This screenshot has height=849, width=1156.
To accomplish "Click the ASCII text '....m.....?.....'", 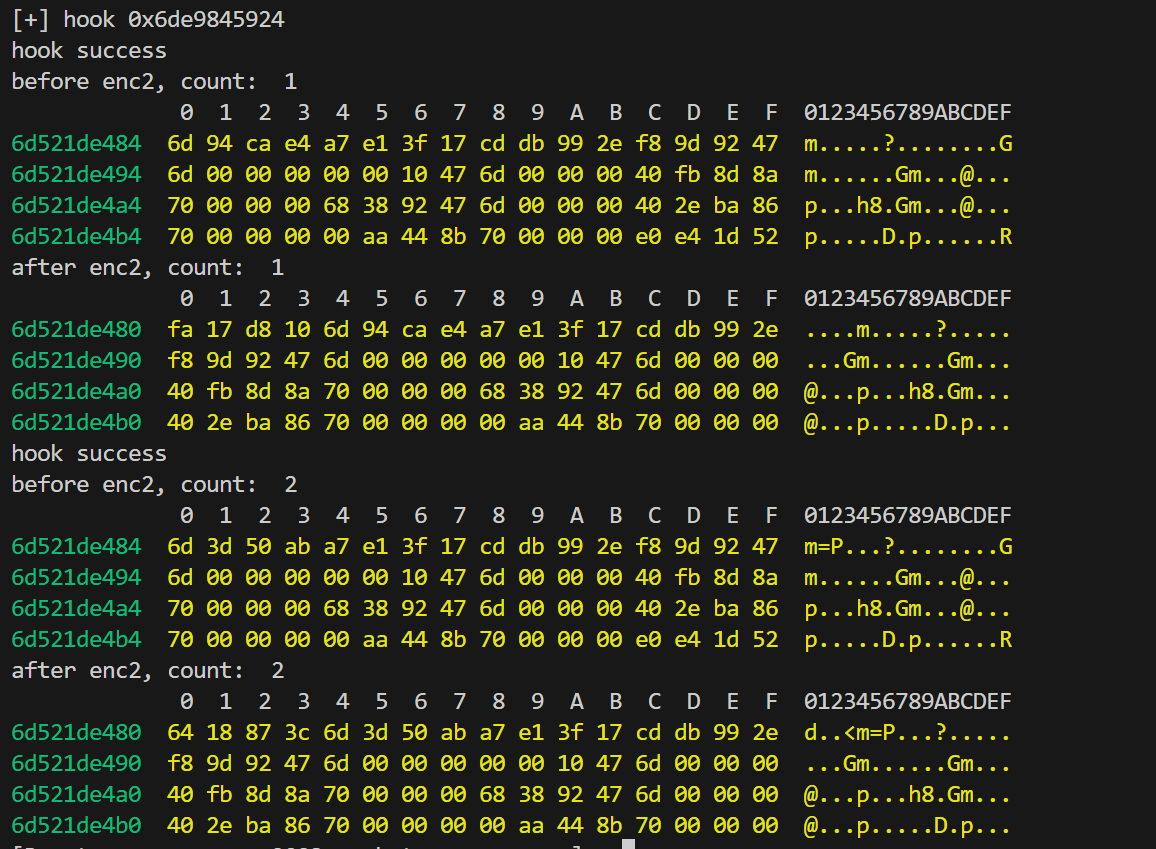I will click(x=907, y=329).
